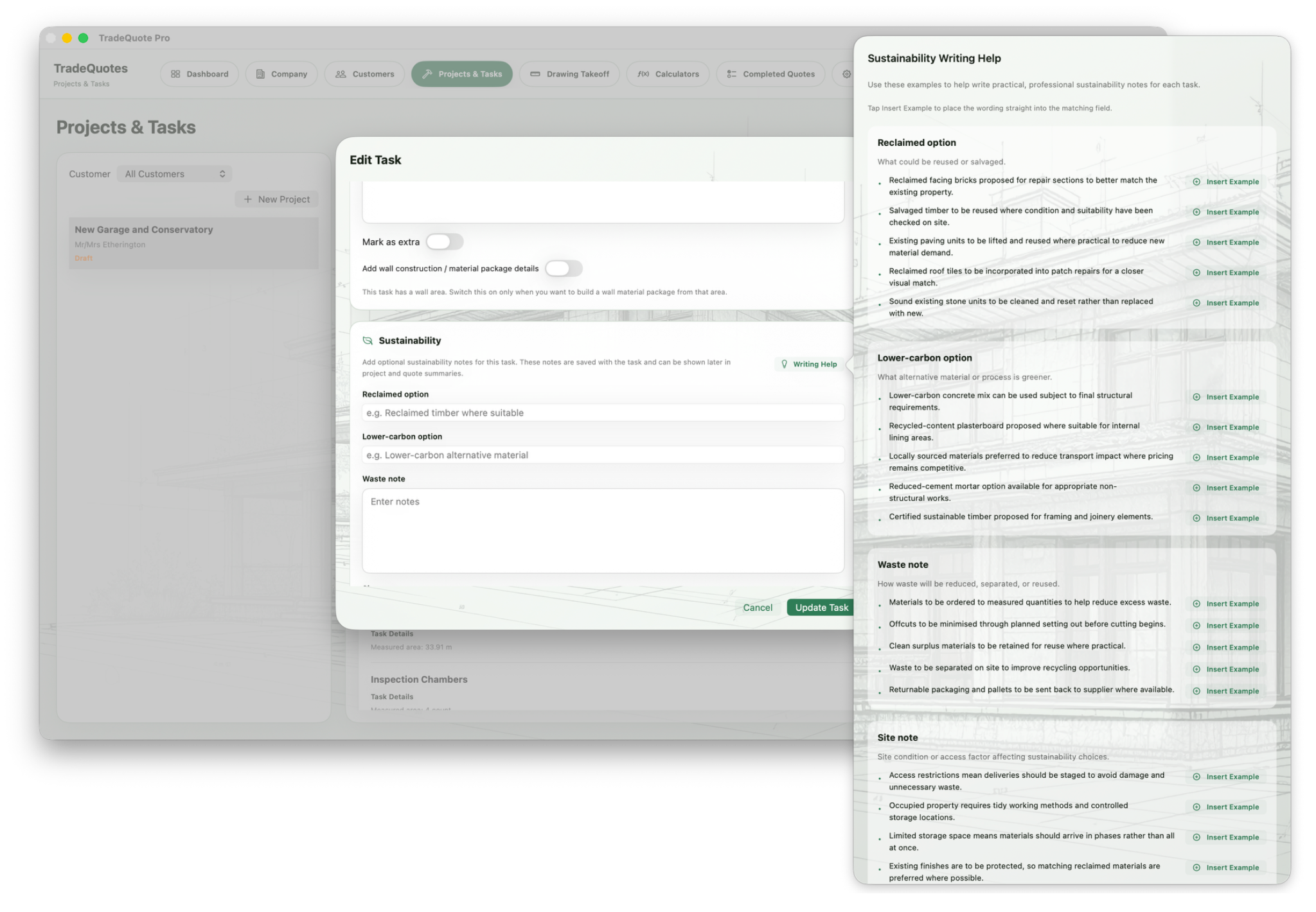
Task: Insert example for existing finishes protected
Action: (x=1226, y=867)
